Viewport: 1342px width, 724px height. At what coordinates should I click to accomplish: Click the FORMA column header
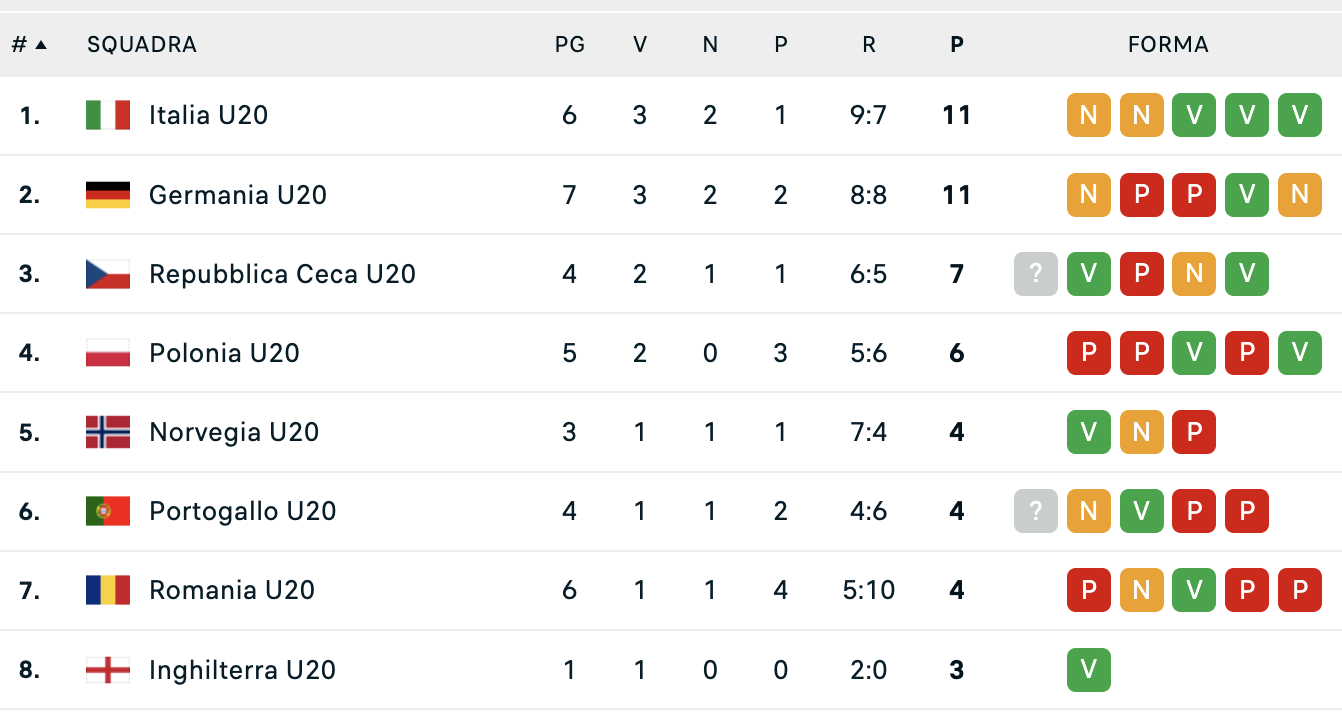1168,45
